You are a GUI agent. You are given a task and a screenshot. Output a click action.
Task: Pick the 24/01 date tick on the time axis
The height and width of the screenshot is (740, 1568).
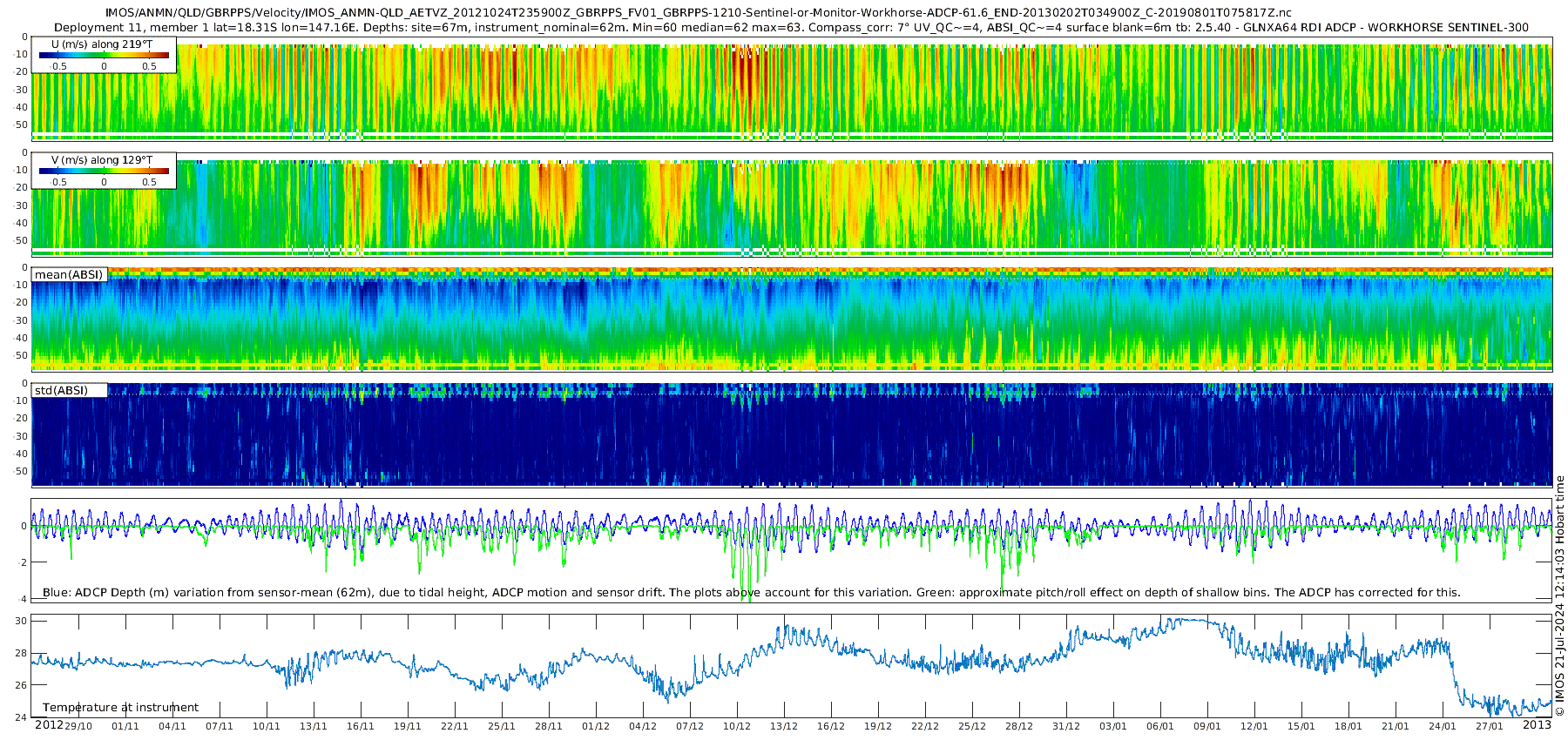click(1443, 726)
